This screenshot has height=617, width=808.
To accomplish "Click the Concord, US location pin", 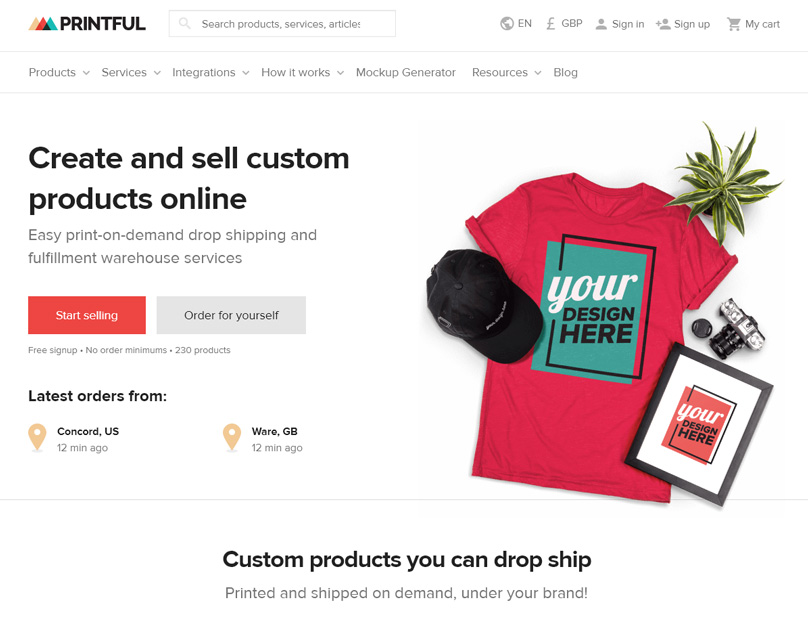I will pyautogui.click(x=37, y=437).
